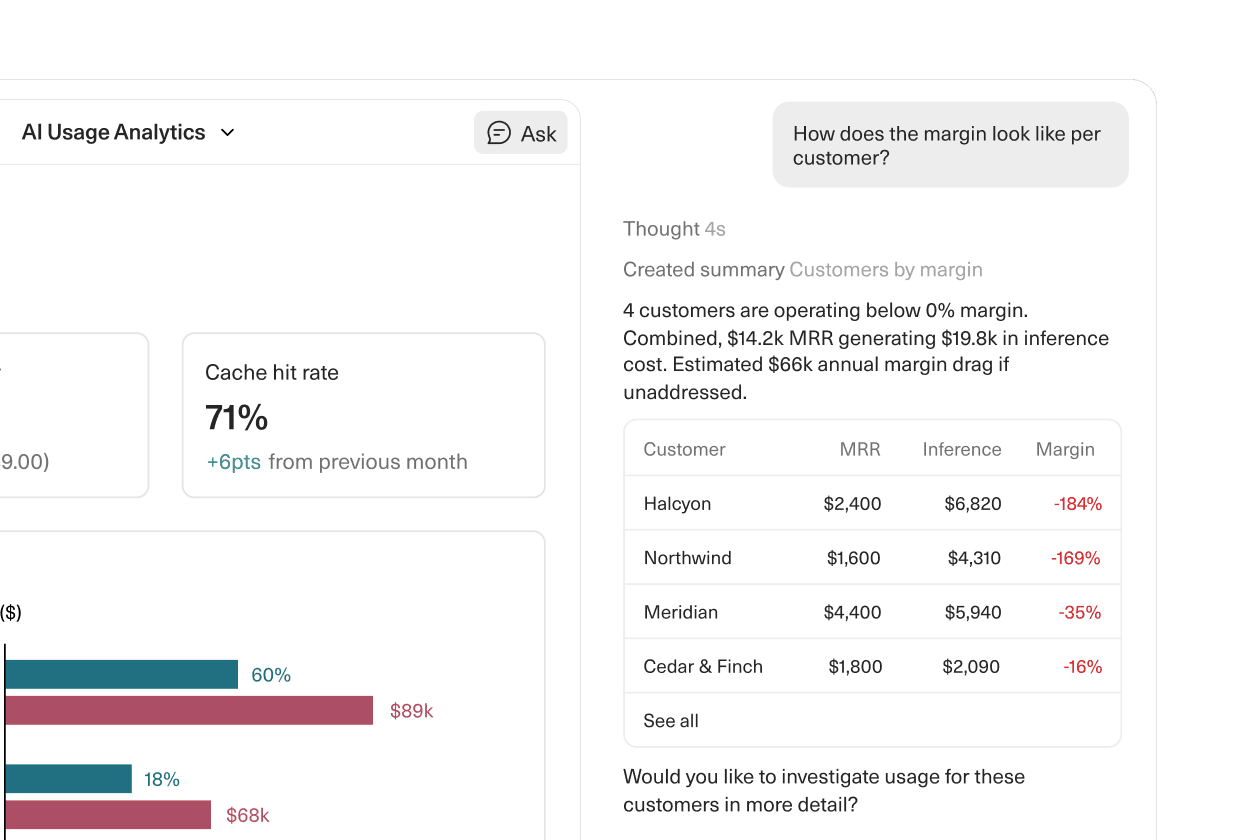The image size is (1236, 840).
Task: Click the Inference column header
Action: pos(962,449)
